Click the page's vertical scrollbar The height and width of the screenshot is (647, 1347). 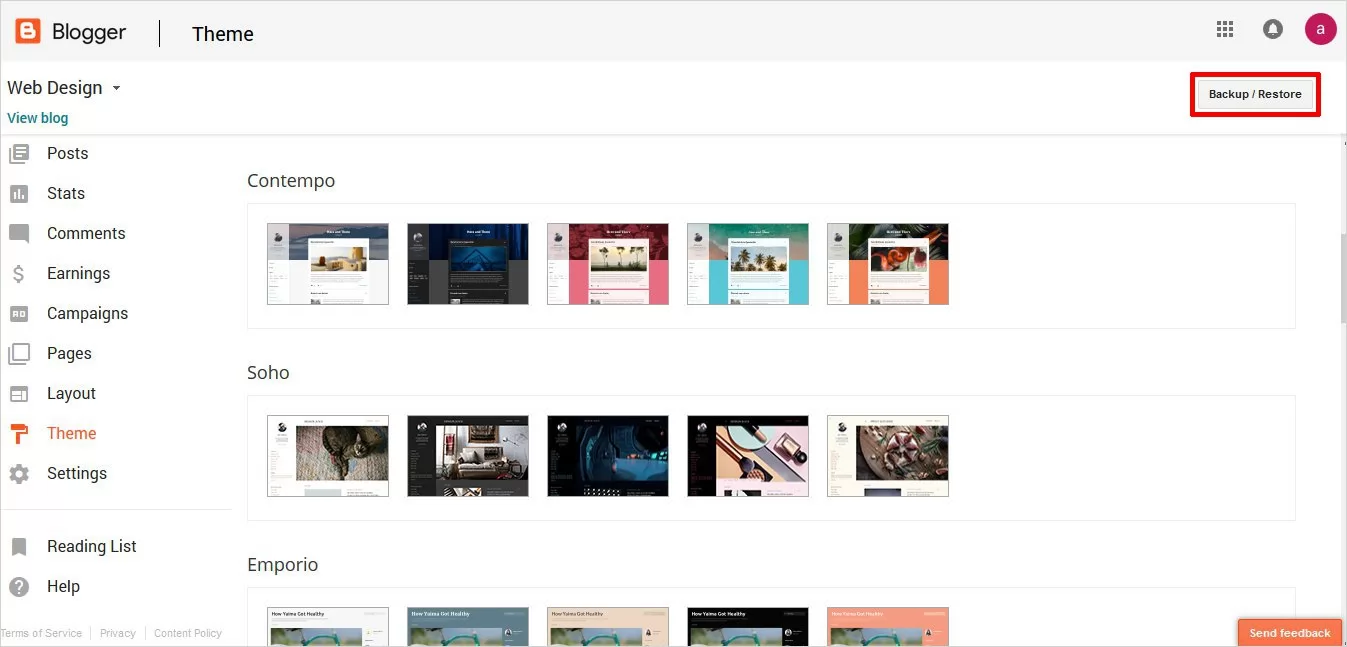1342,280
